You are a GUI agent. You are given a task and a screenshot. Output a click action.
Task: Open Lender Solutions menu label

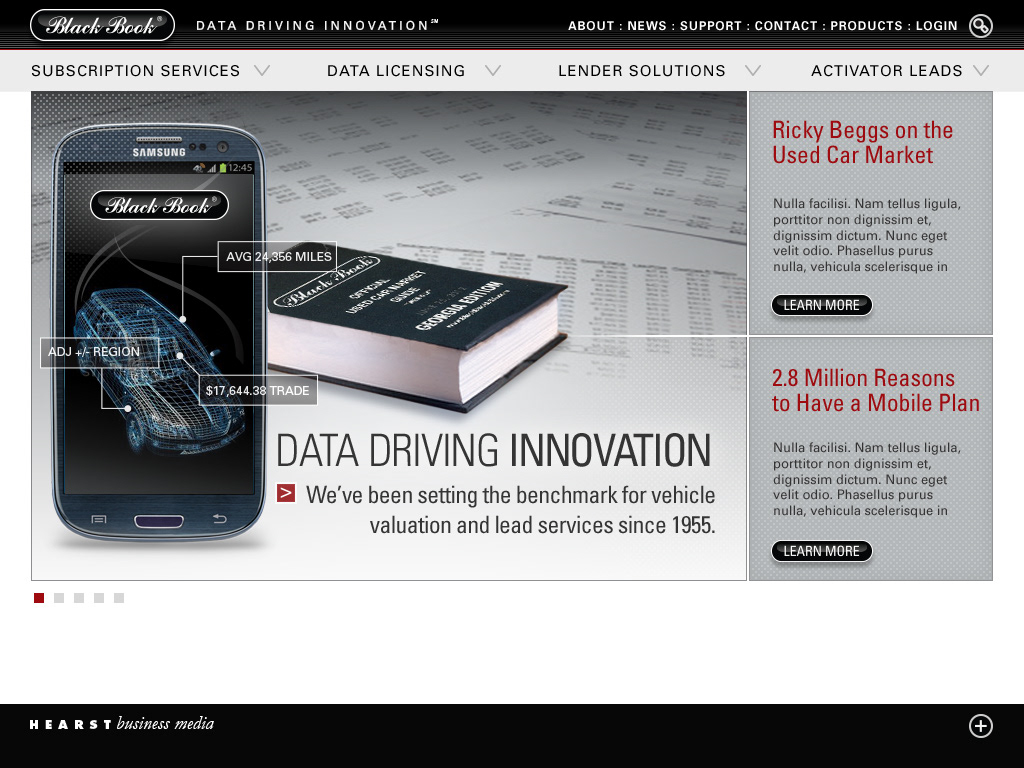pos(642,71)
